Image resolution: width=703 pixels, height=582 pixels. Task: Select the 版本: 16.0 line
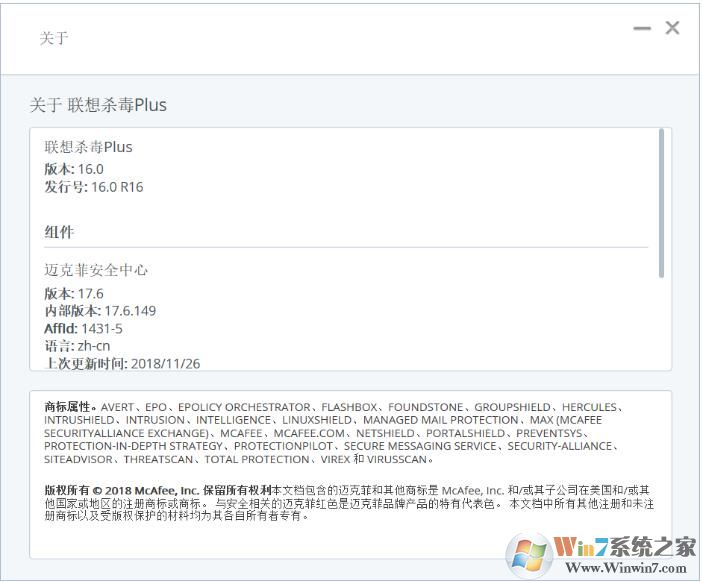[74, 169]
